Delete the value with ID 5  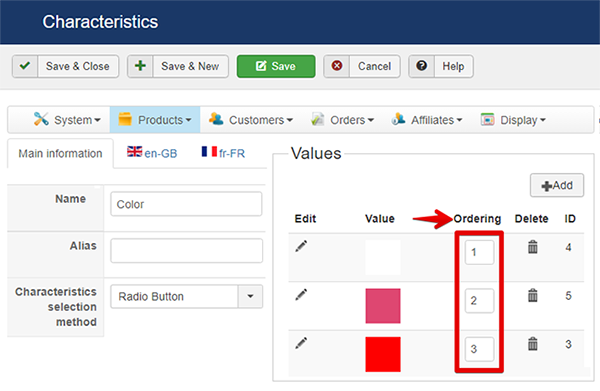pyautogui.click(x=533, y=295)
